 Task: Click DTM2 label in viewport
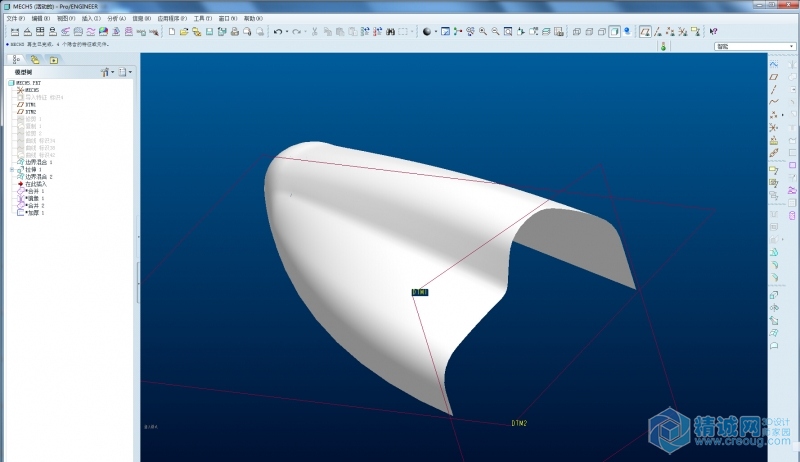point(519,423)
